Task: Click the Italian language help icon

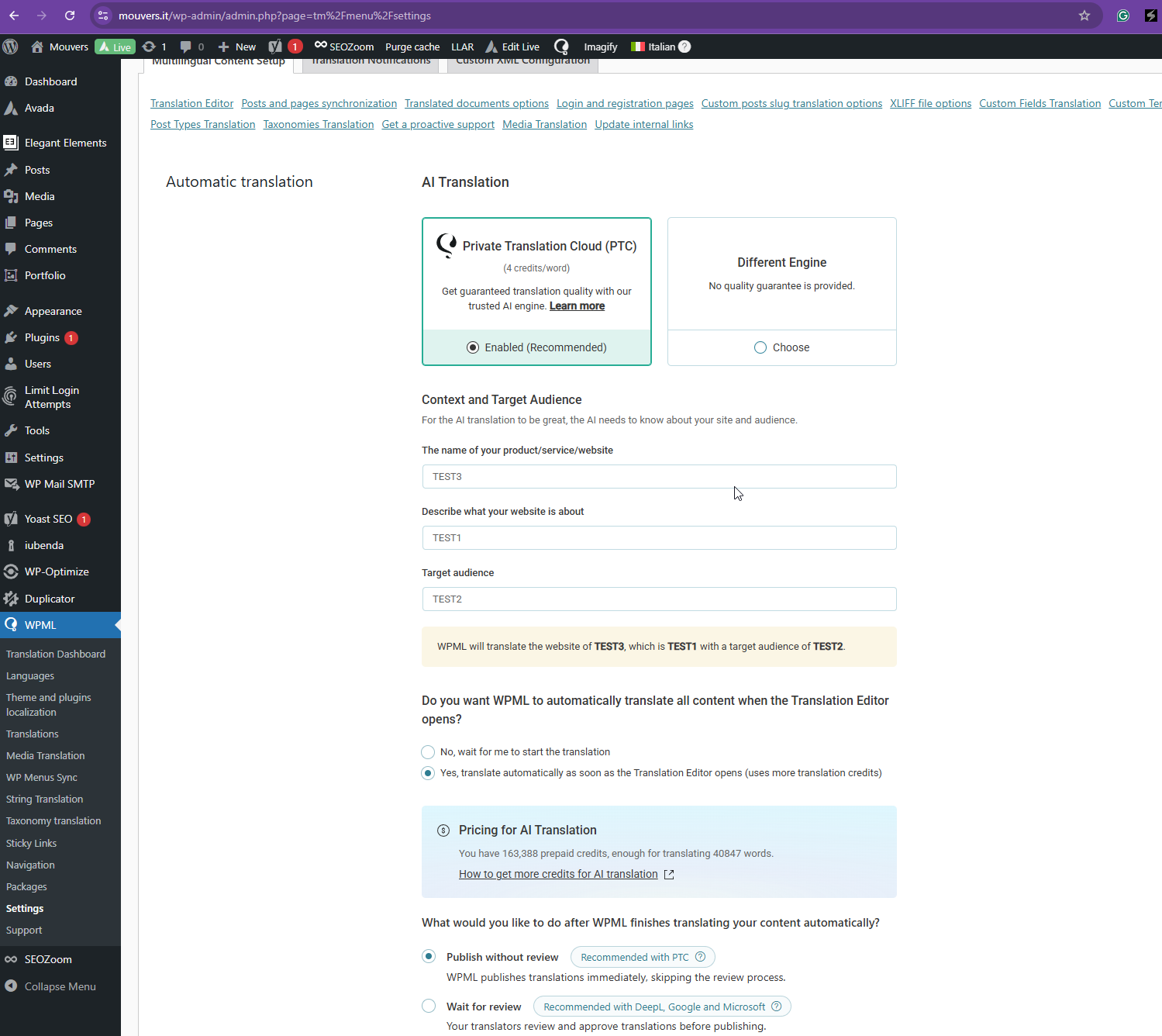Action: click(684, 47)
